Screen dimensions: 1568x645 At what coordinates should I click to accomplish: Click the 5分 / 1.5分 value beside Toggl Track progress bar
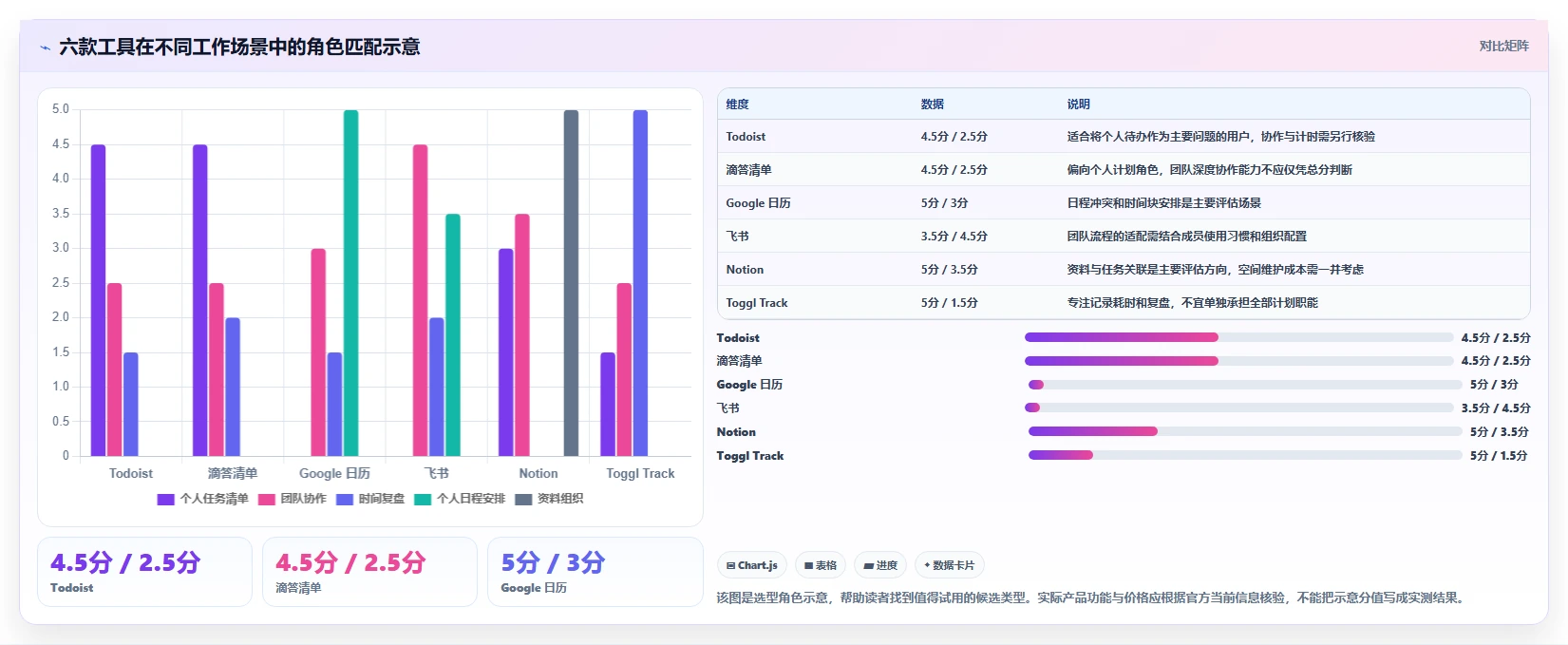[1499, 455]
